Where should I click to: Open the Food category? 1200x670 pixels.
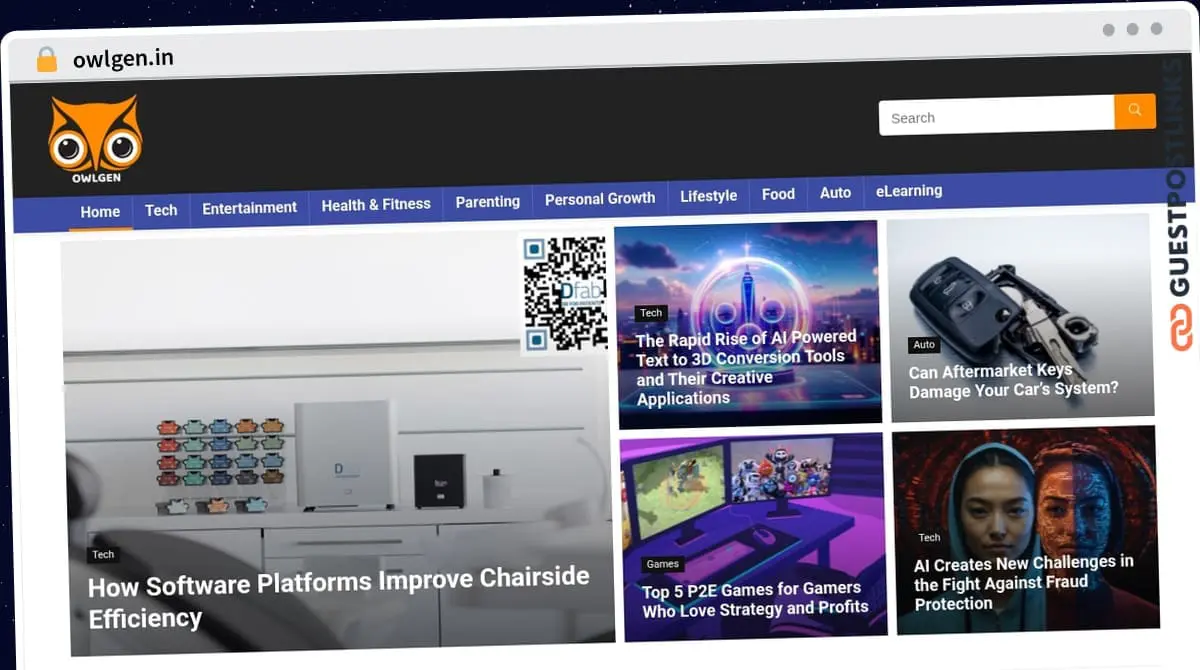778,194
